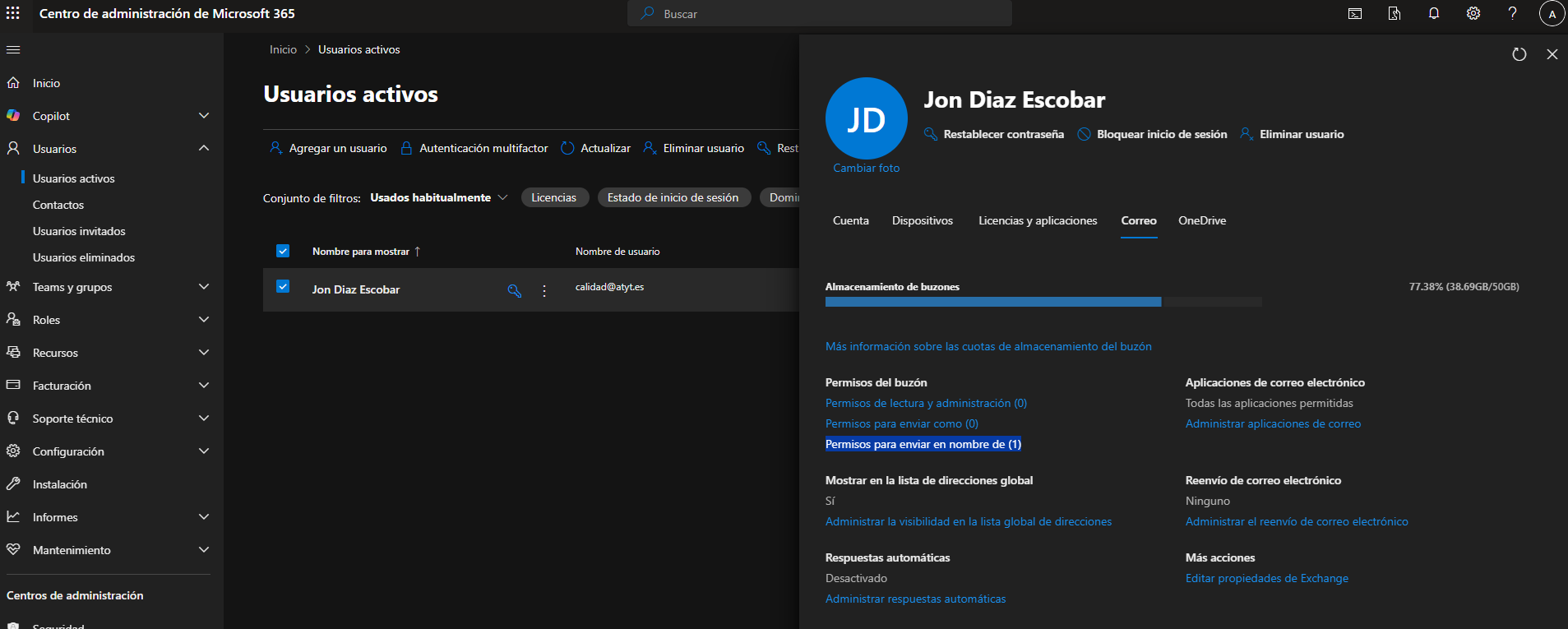This screenshot has height=629, width=1568.
Task: Click the mailbox storage progress bar
Action: (1043, 302)
